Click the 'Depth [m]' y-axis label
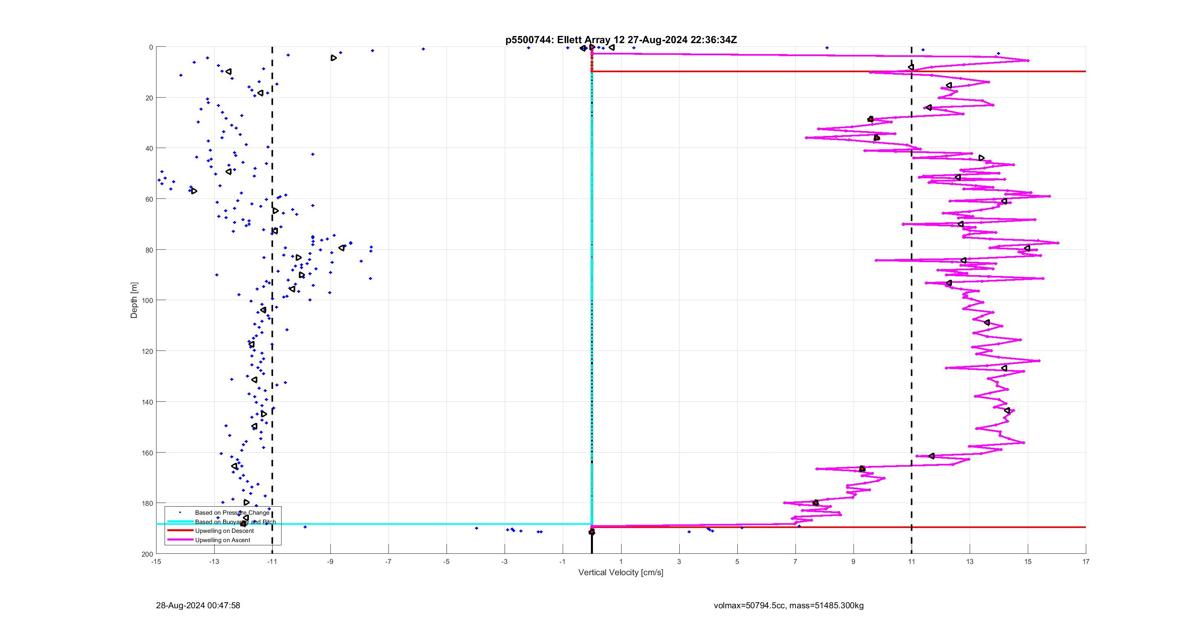This screenshot has height=622, width=1200. [x=133, y=300]
